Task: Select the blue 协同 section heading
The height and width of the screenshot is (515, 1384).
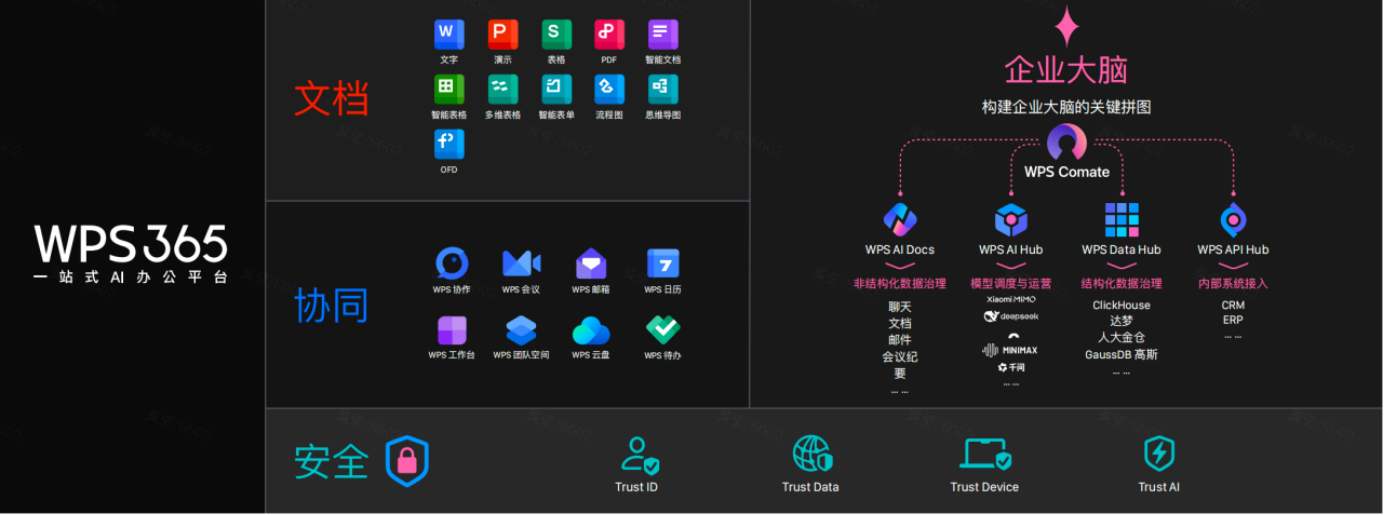Action: click(332, 306)
